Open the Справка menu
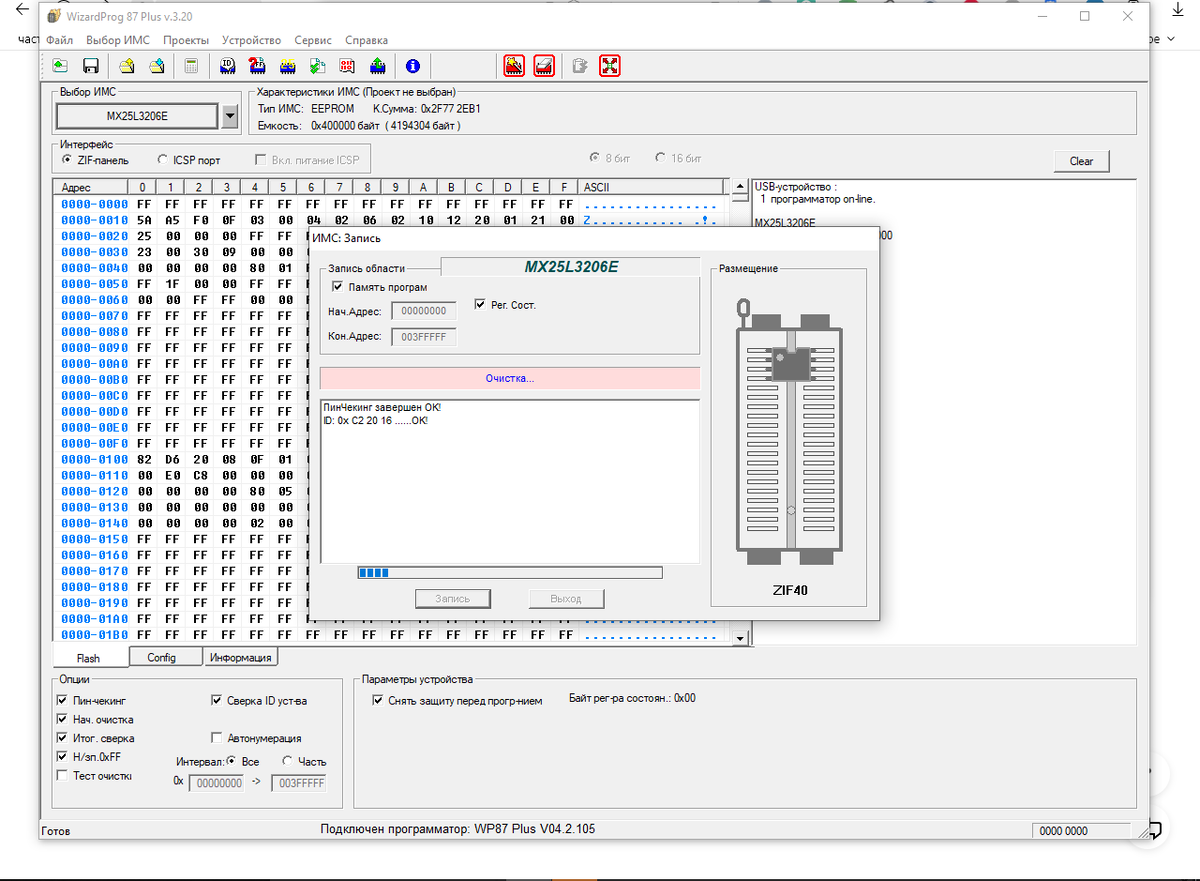This screenshot has width=1200, height=881. click(366, 40)
